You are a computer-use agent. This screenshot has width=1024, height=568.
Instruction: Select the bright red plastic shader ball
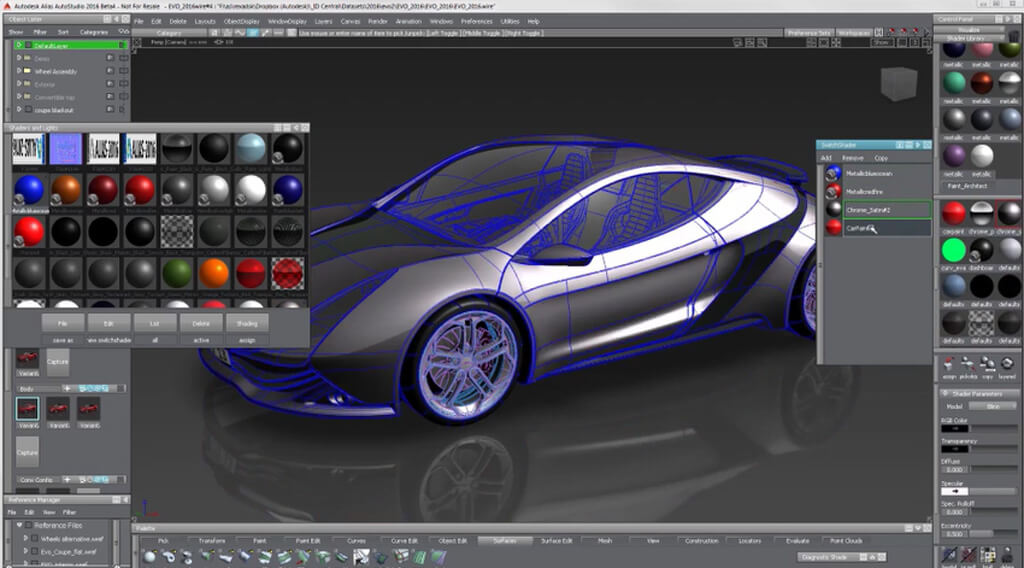(29, 231)
